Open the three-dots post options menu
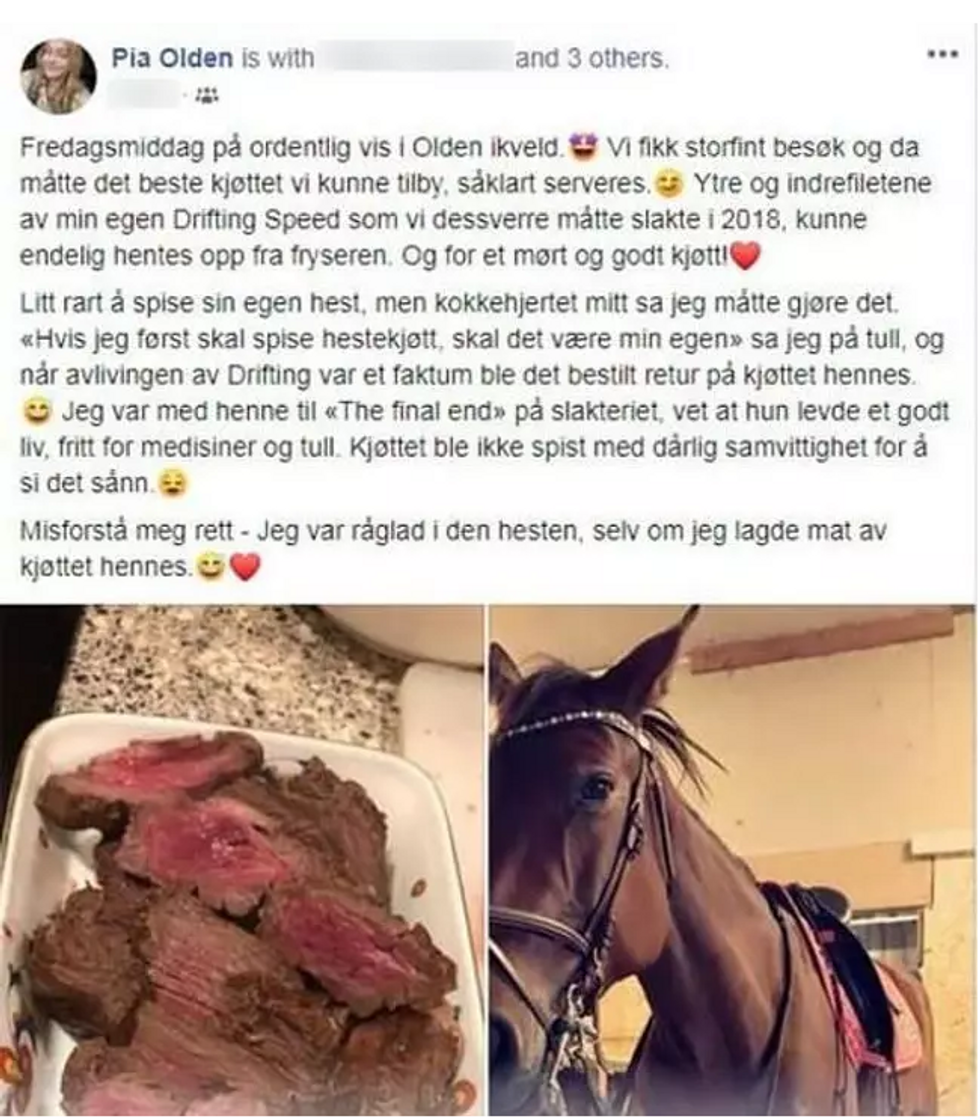The height and width of the screenshot is (1117, 980). click(942, 54)
